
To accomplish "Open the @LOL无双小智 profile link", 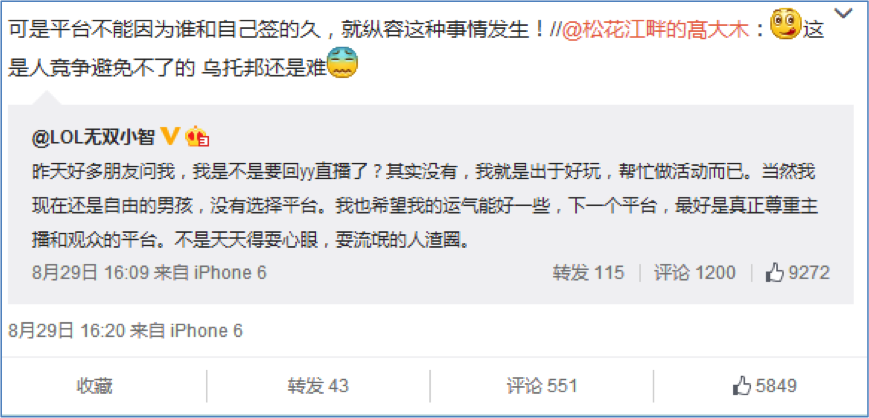I will pos(93,137).
